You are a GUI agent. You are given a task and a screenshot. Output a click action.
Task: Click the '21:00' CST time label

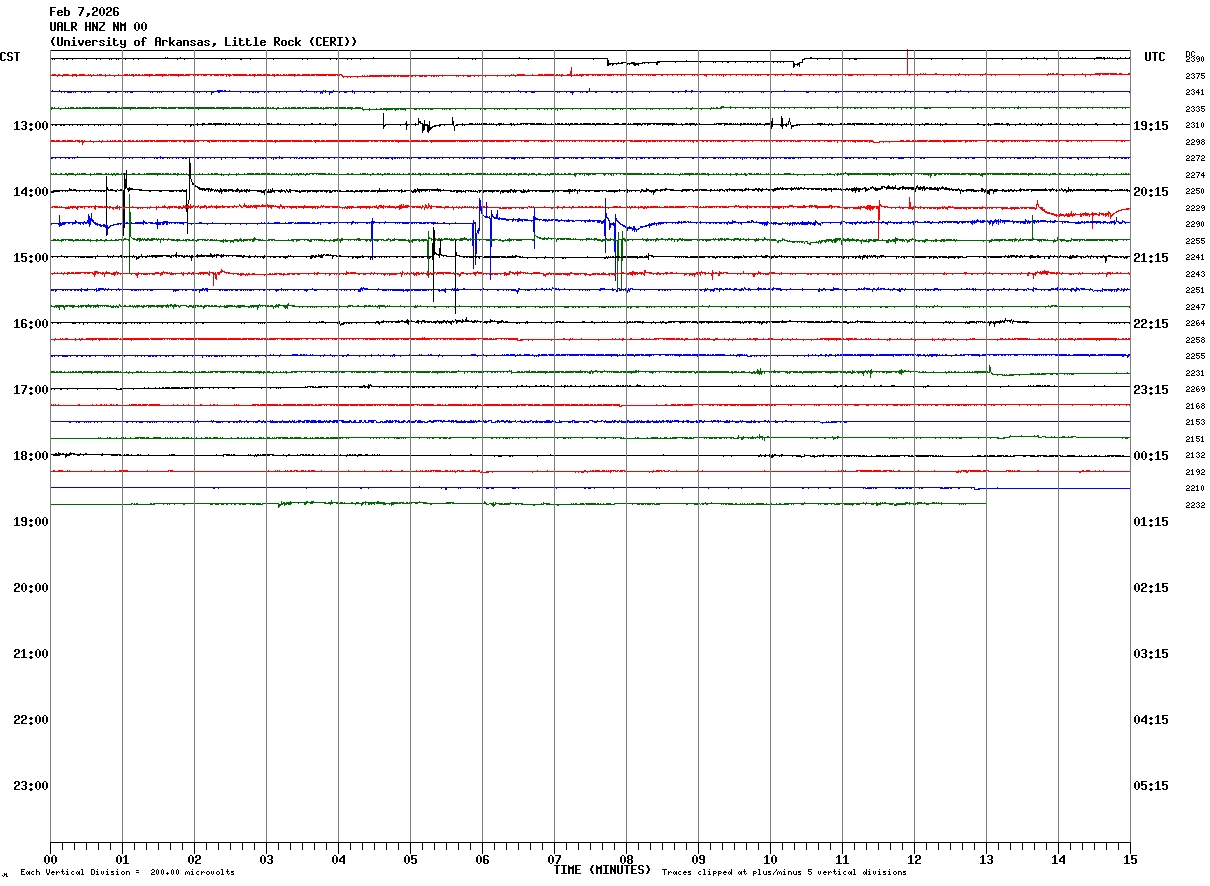coord(31,654)
